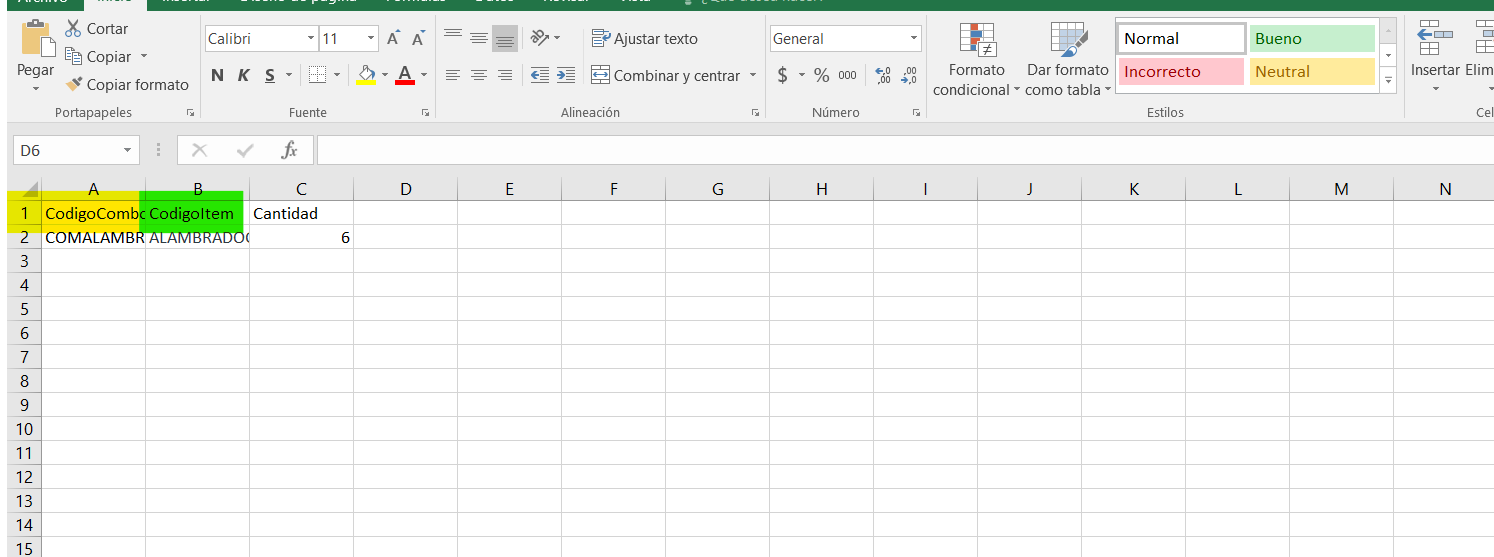1494x557 pixels.
Task: Click the D6 Name Box field
Action: point(66,150)
